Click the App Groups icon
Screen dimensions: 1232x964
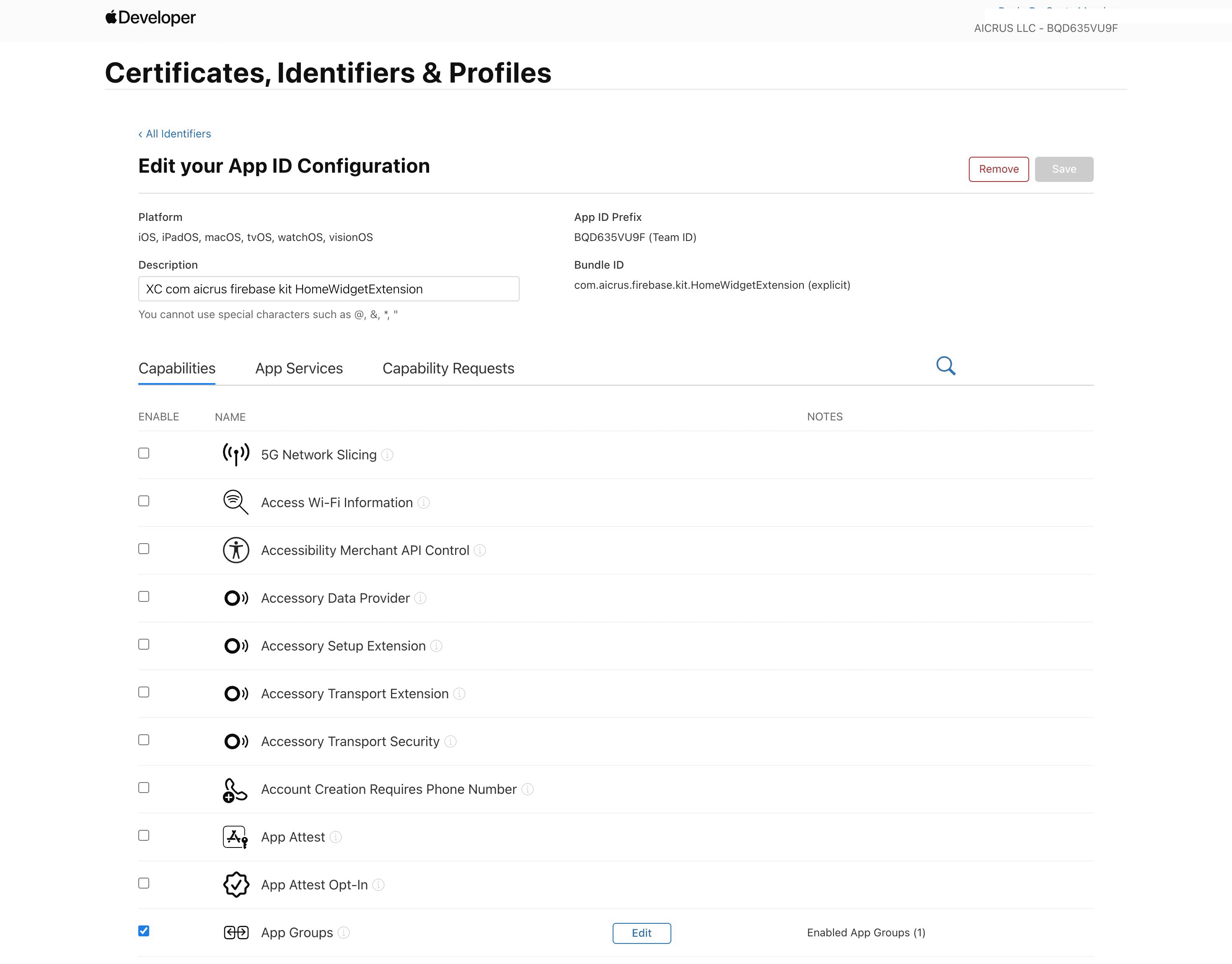coord(236,933)
